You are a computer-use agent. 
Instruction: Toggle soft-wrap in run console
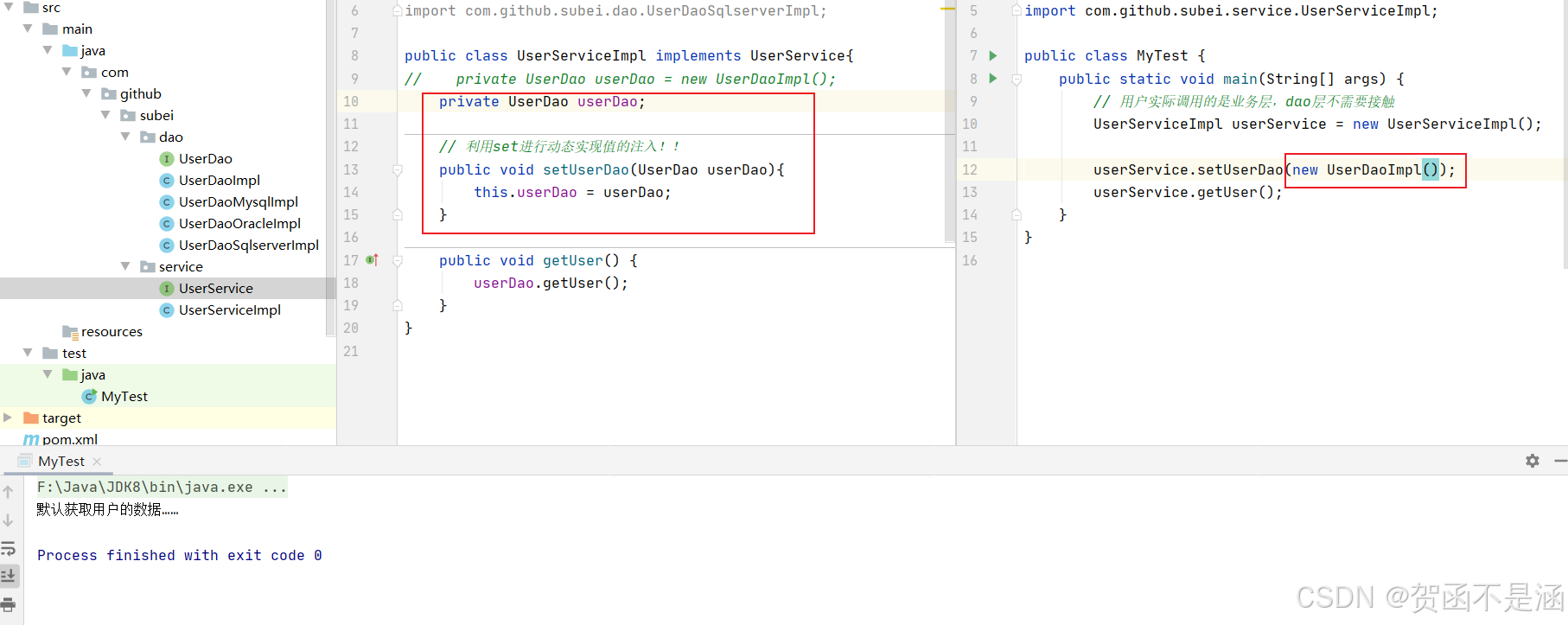click(8, 548)
